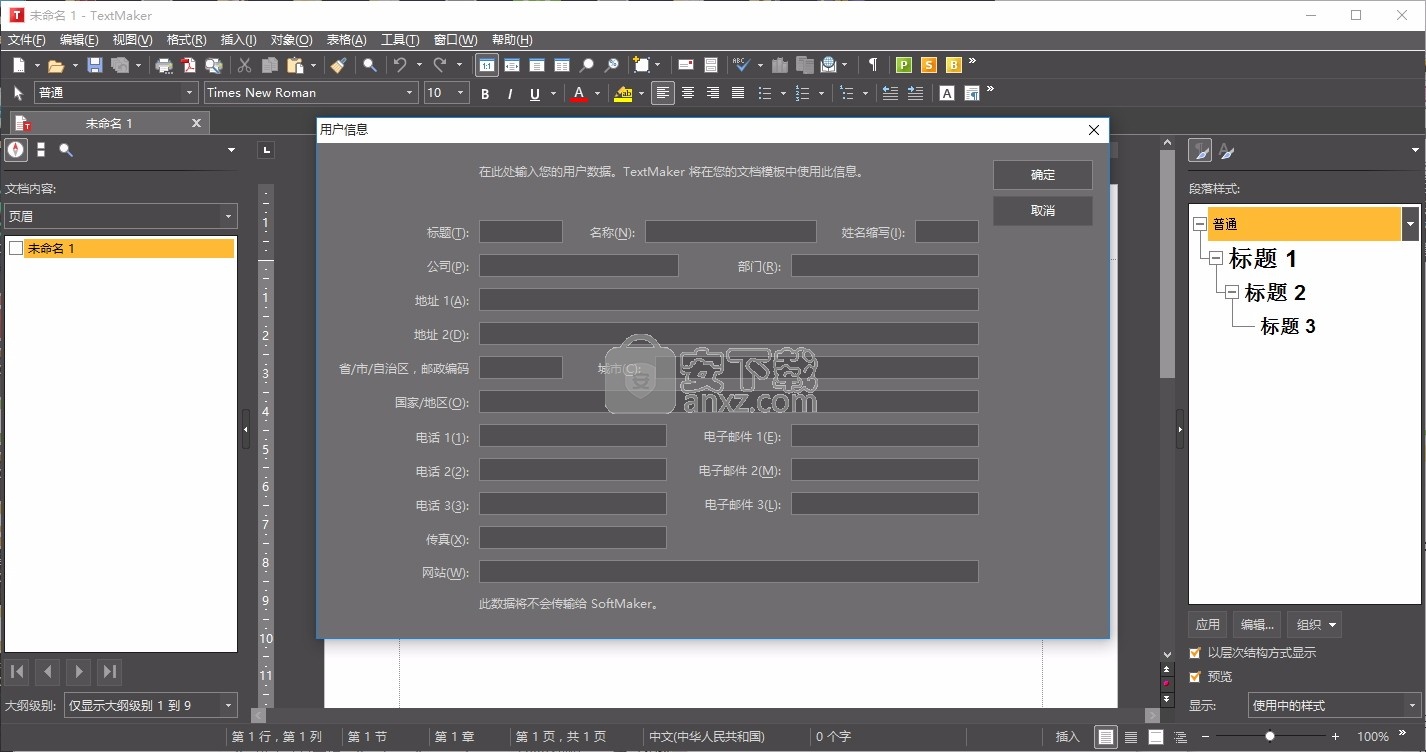This screenshot has width=1426, height=752.
Task: Click the 网站(W) input field
Action: [729, 572]
